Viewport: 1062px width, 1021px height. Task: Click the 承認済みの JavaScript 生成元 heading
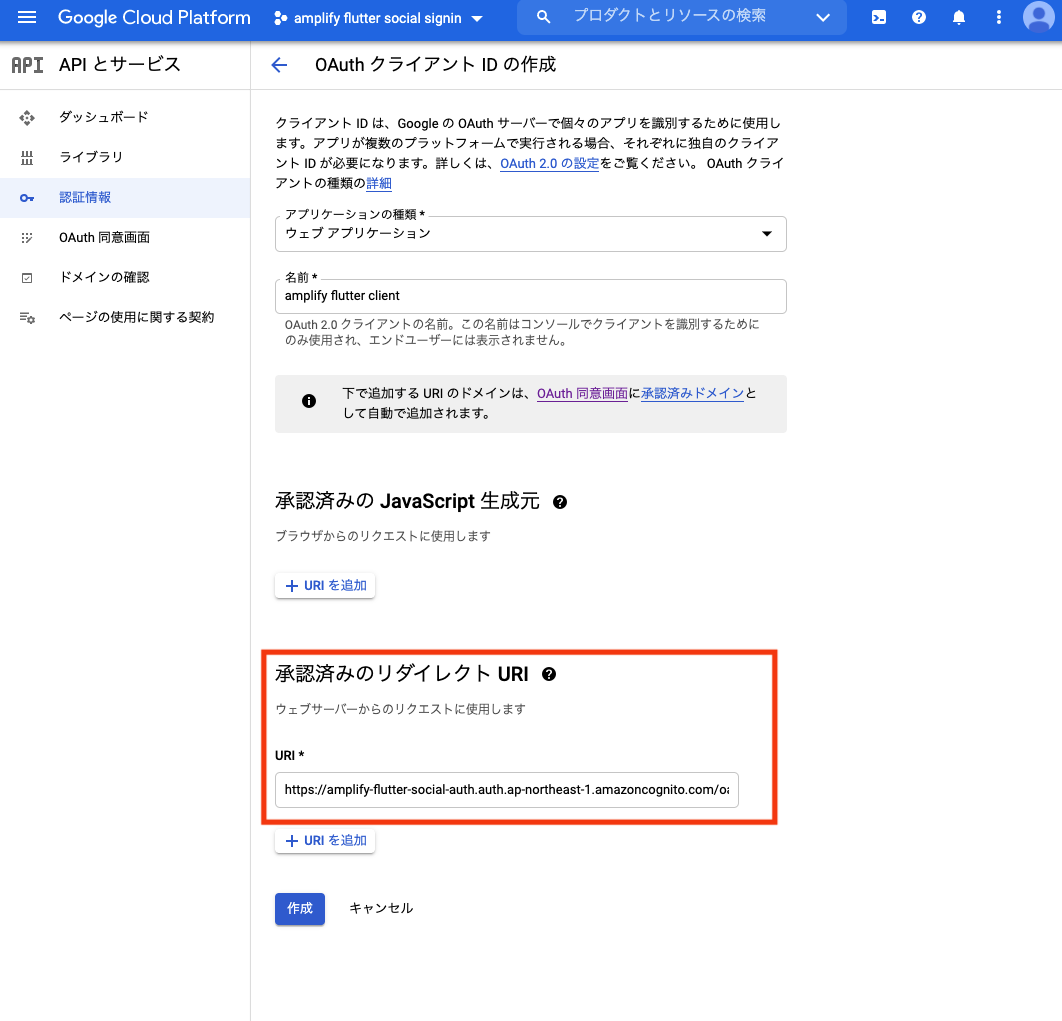407,501
